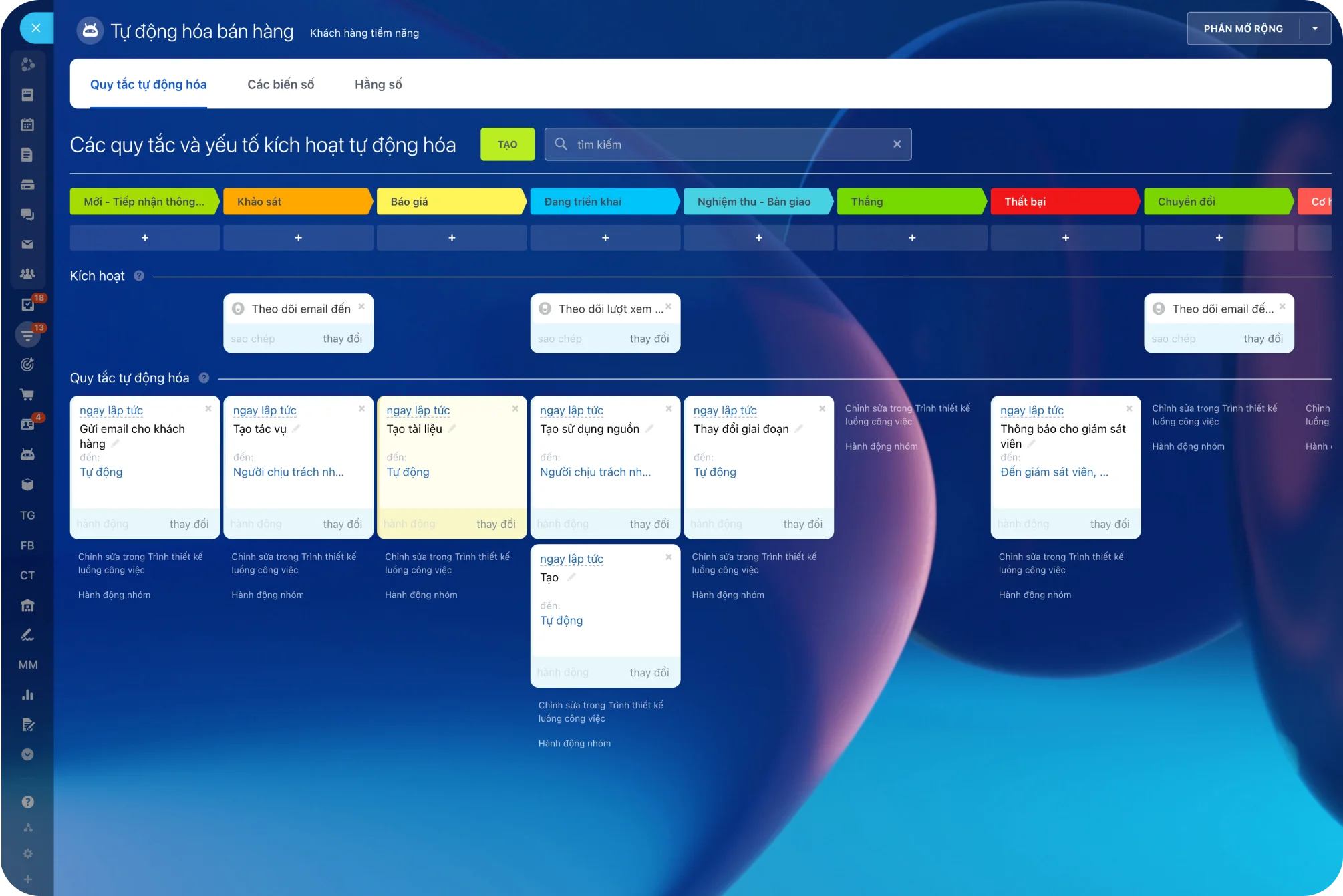Click the help icon next to Kích hoạt
Screen dimensions: 1343x896
click(139, 276)
